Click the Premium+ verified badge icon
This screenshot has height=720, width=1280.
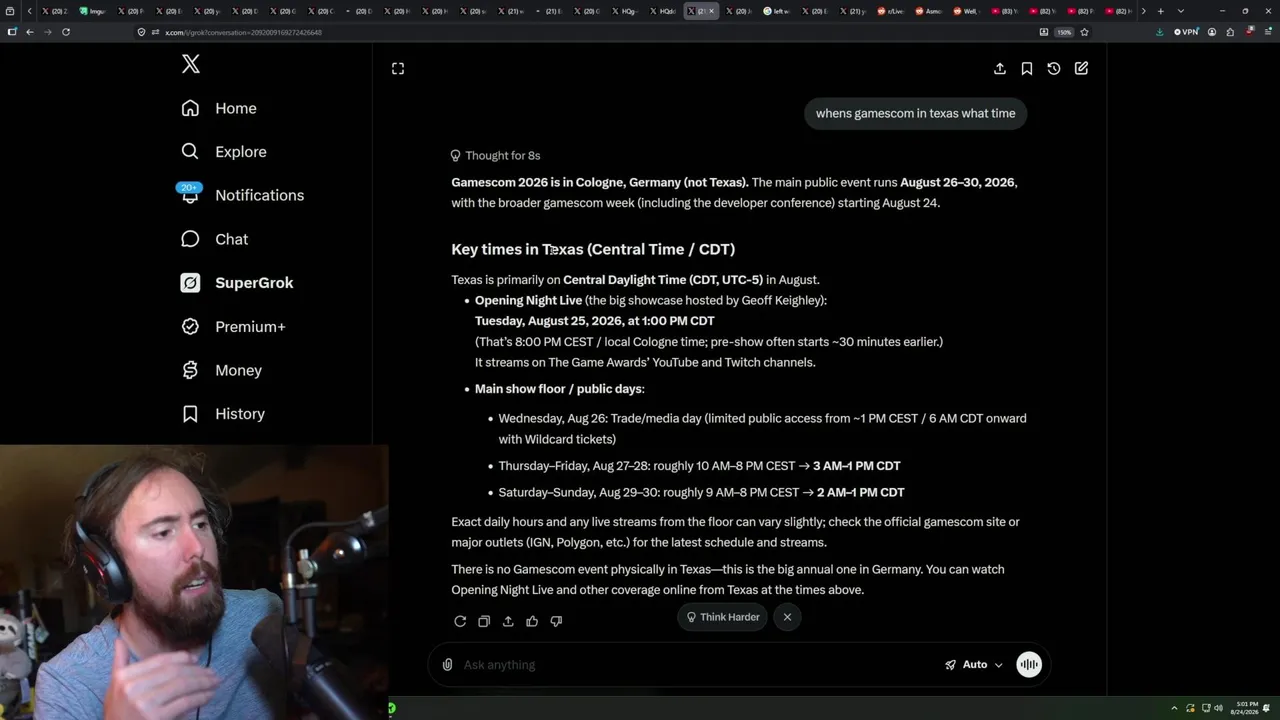point(190,327)
